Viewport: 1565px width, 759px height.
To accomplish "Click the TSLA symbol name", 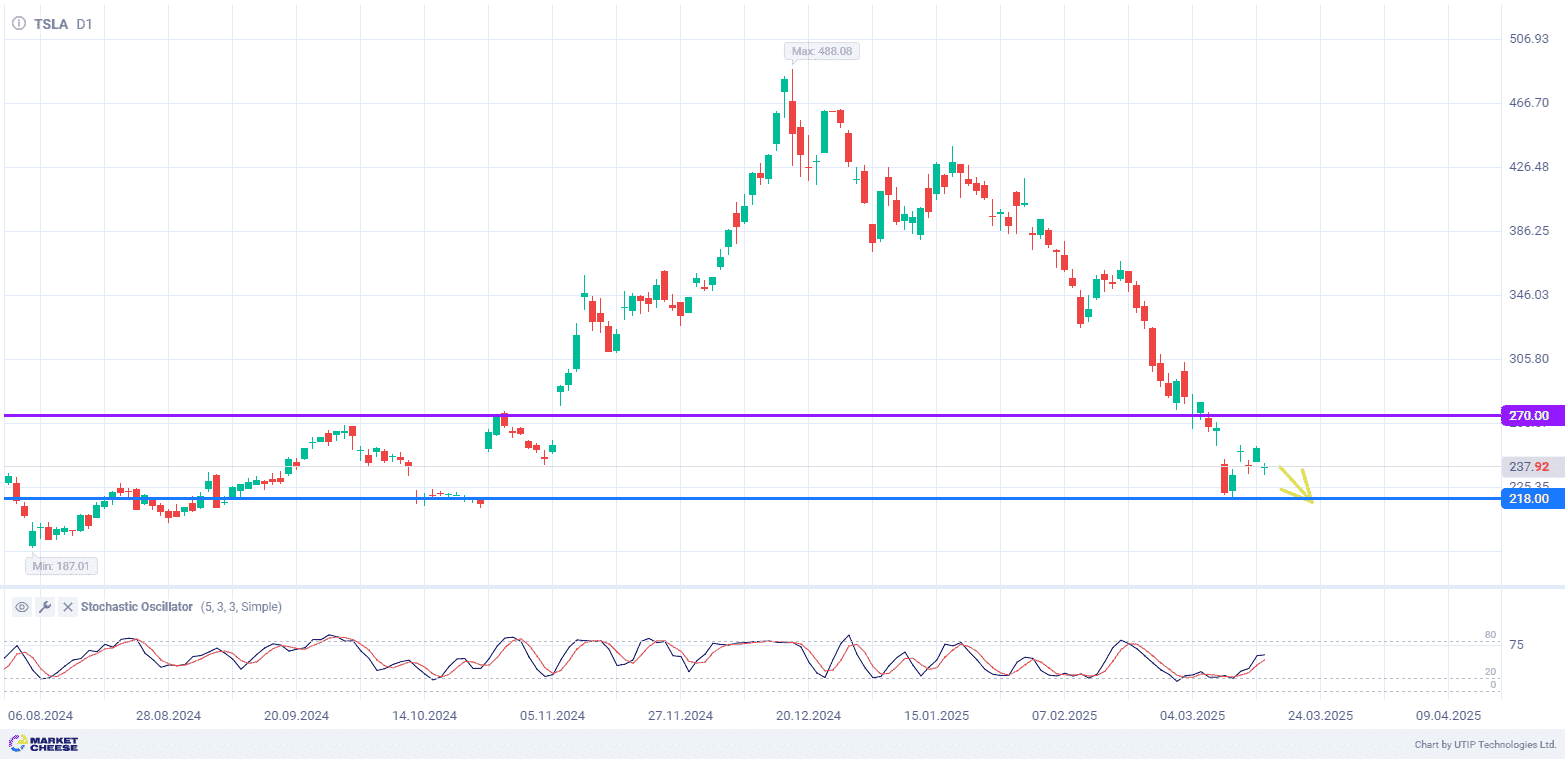I will pyautogui.click(x=51, y=24).
